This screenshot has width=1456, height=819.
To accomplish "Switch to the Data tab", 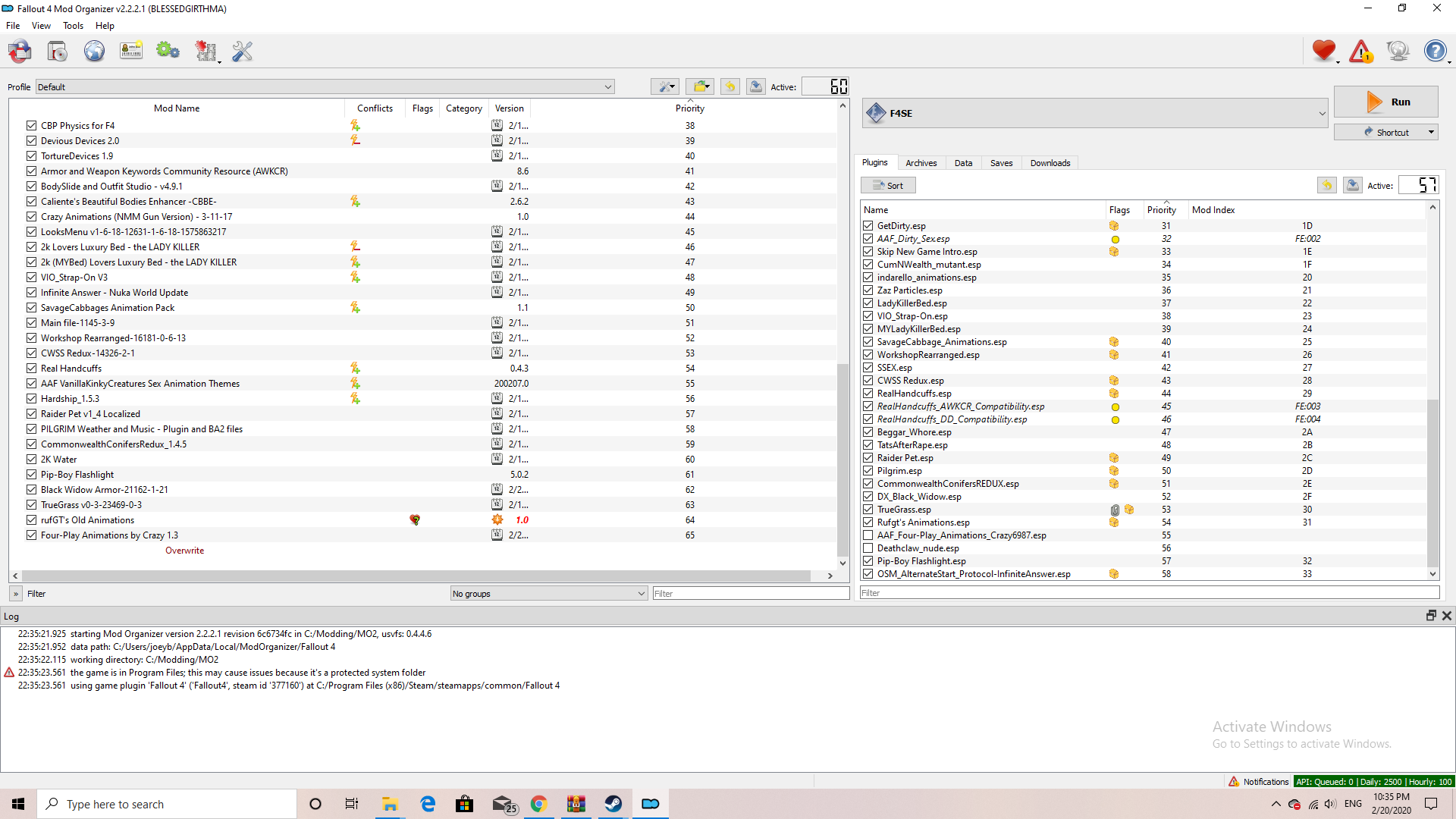I will 963,163.
